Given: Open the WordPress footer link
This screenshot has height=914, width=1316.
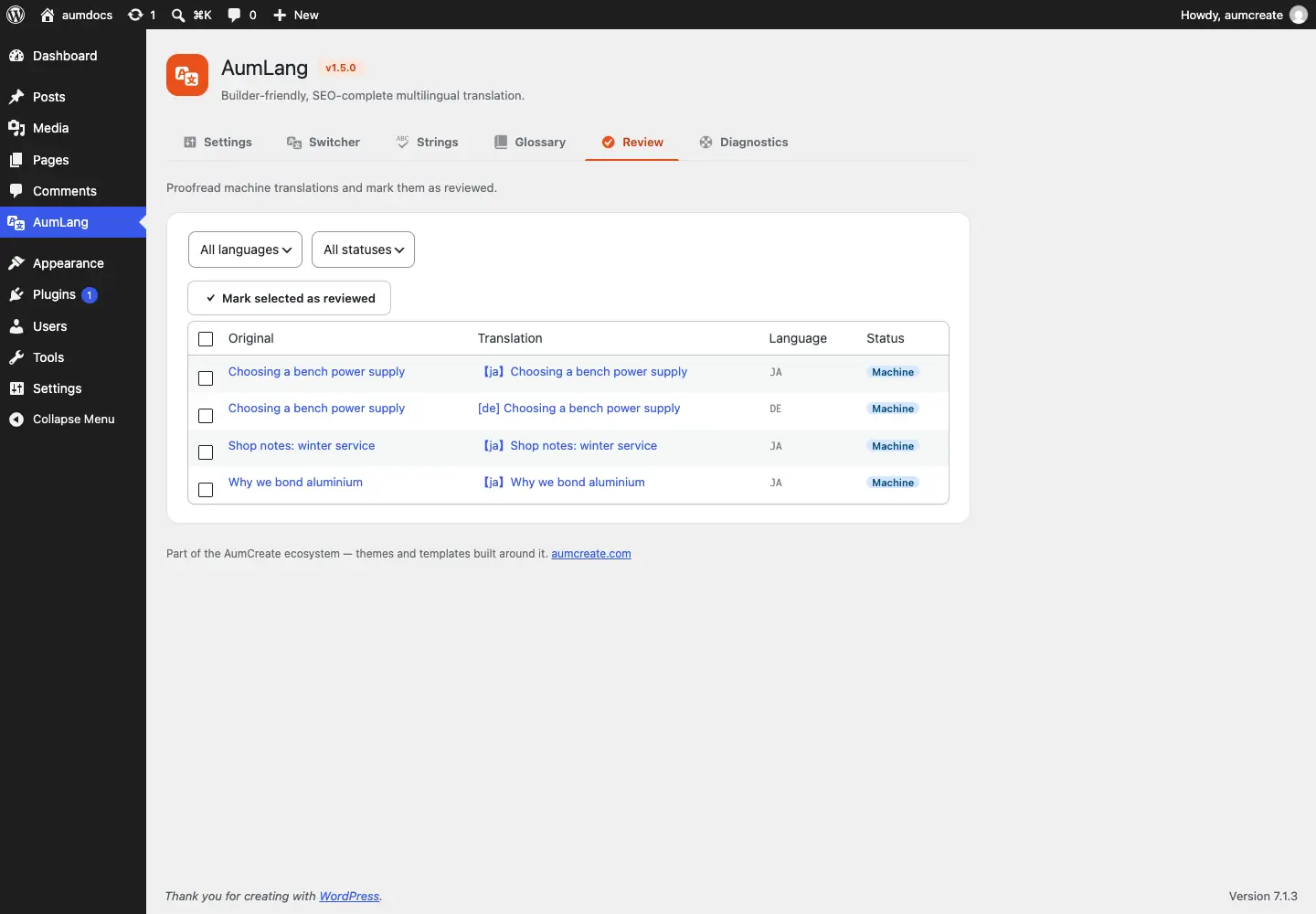Looking at the screenshot, I should pos(349,897).
